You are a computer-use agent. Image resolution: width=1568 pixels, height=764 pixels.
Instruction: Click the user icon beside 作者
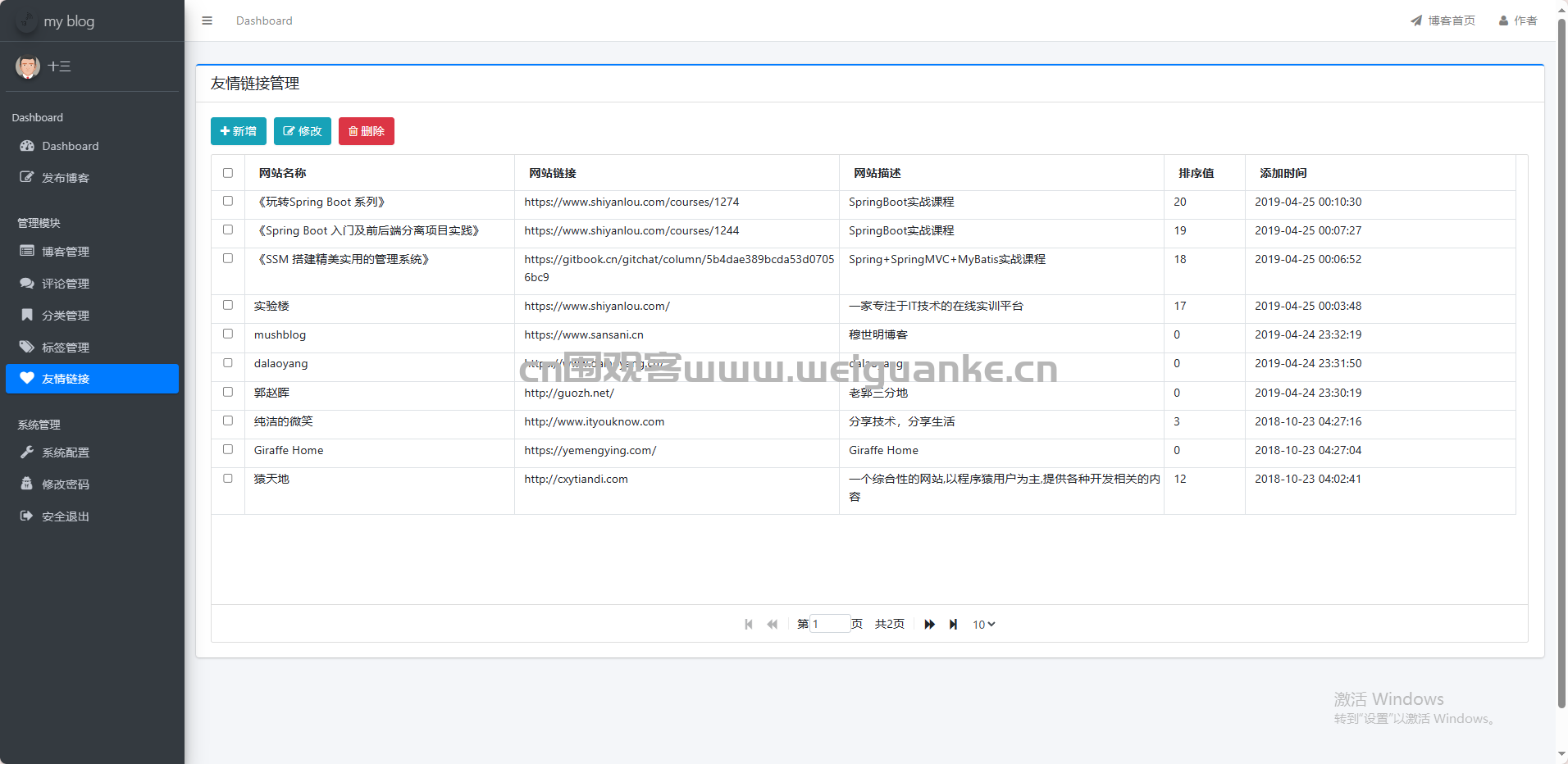pos(1503,20)
